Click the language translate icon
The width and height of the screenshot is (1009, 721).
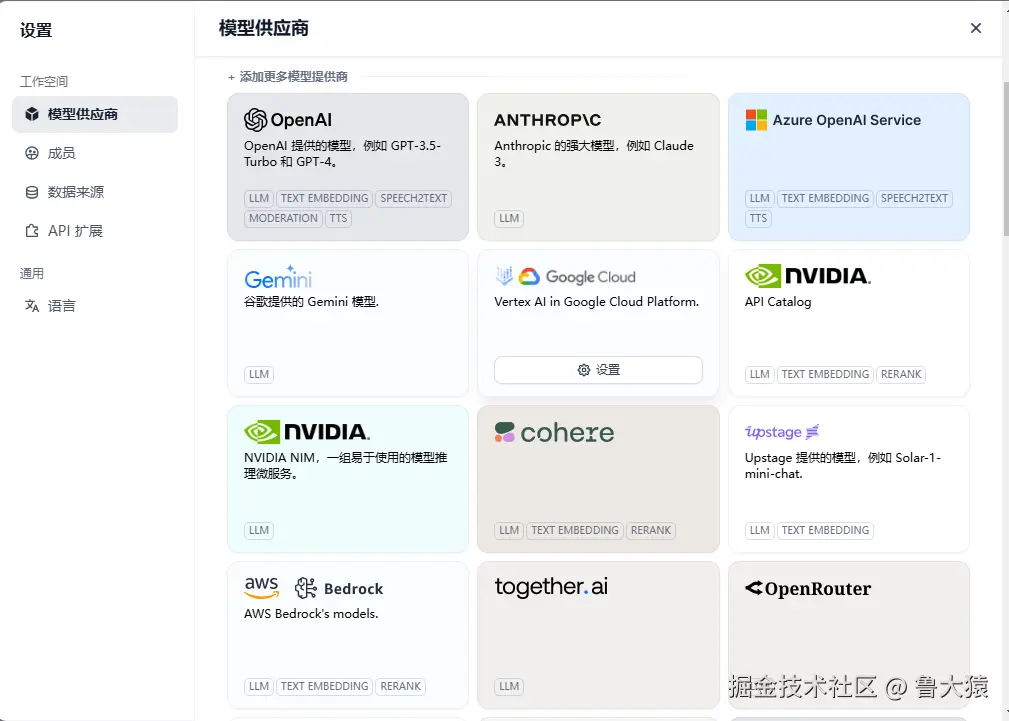click(32, 306)
